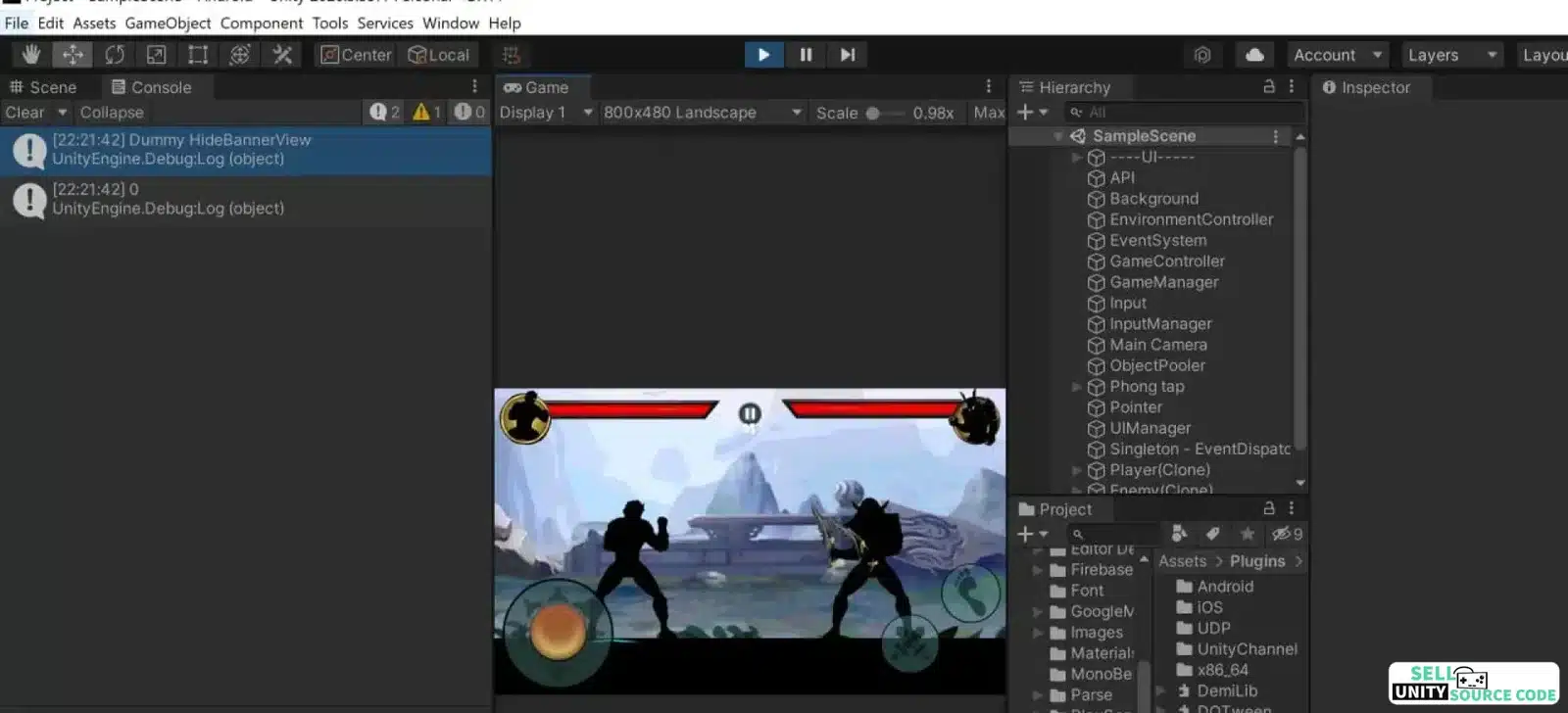
Task: Toggle grid snapping in the toolbar
Action: 511,55
